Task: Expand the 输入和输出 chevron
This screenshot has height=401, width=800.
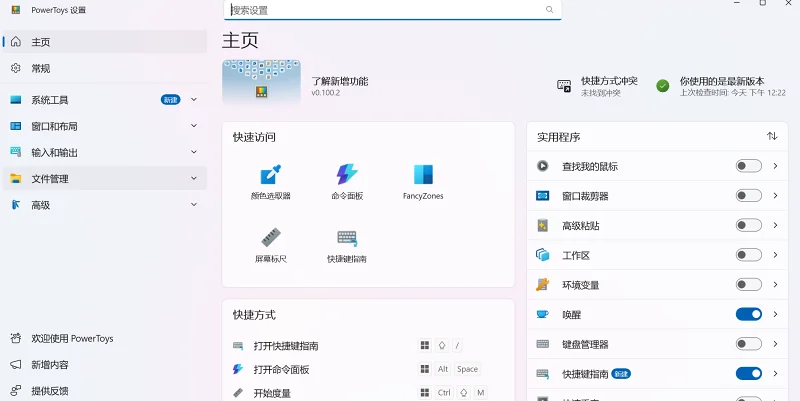Action: 194,152
